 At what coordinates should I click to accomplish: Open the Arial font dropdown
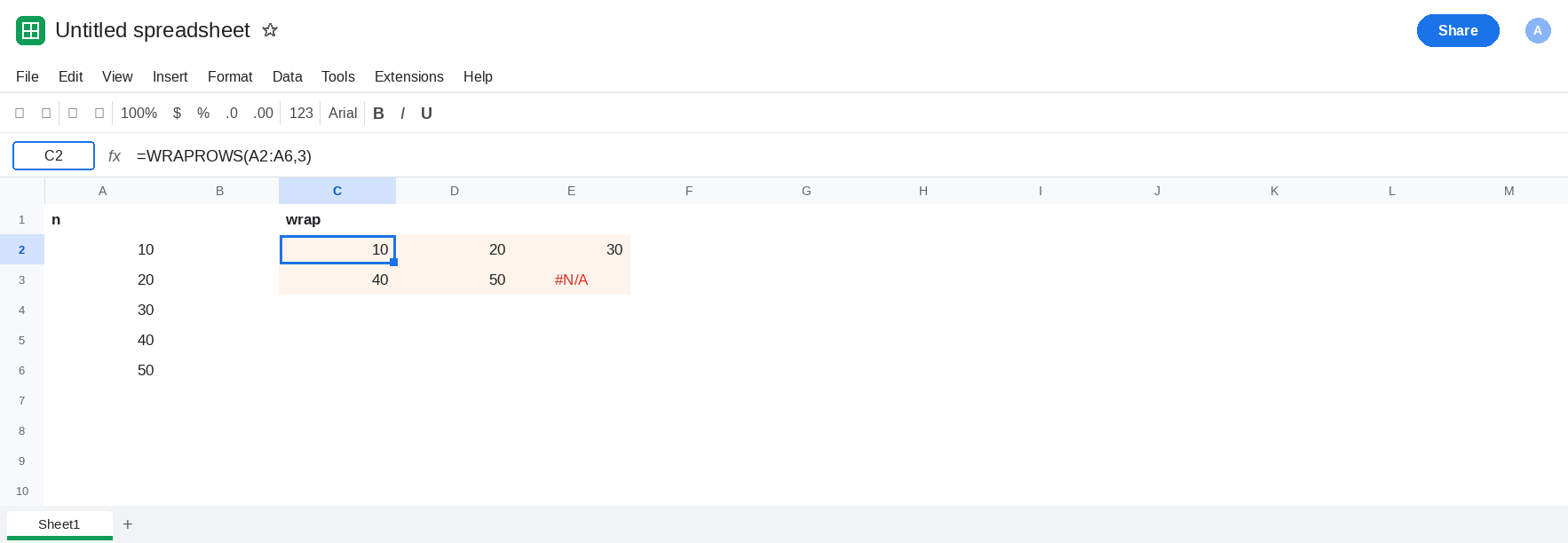343,114
